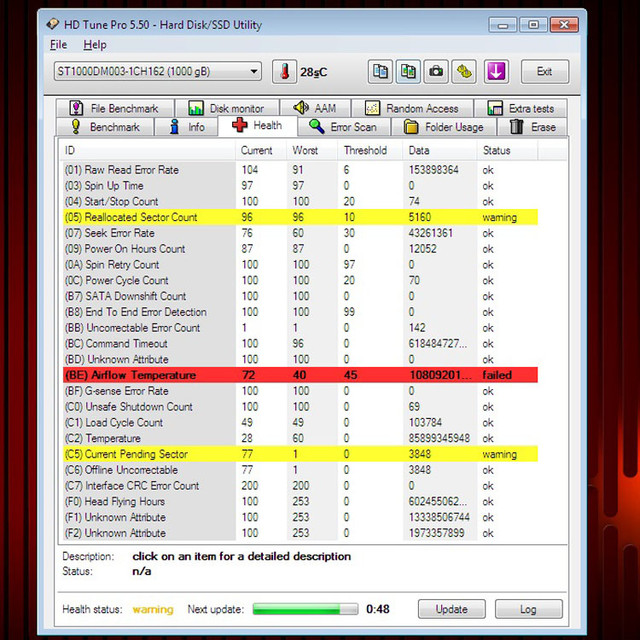Click the camera save screenshot icon

coord(436,72)
